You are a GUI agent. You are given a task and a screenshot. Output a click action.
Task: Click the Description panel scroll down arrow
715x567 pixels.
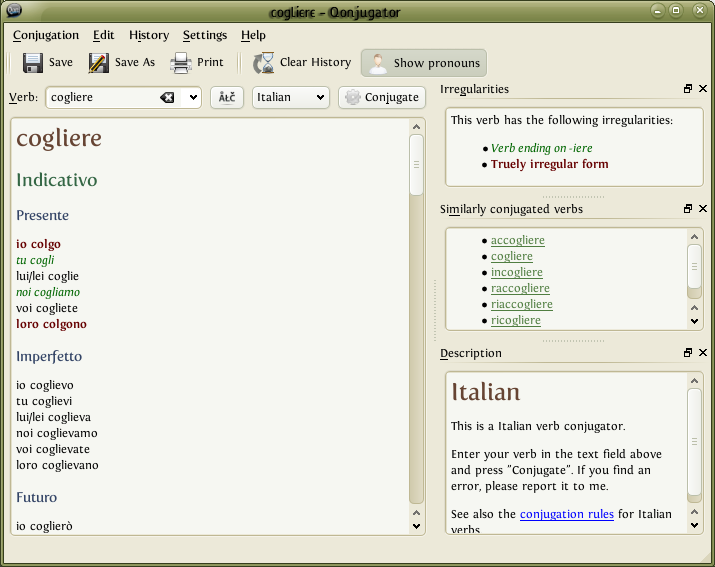tap(694, 525)
